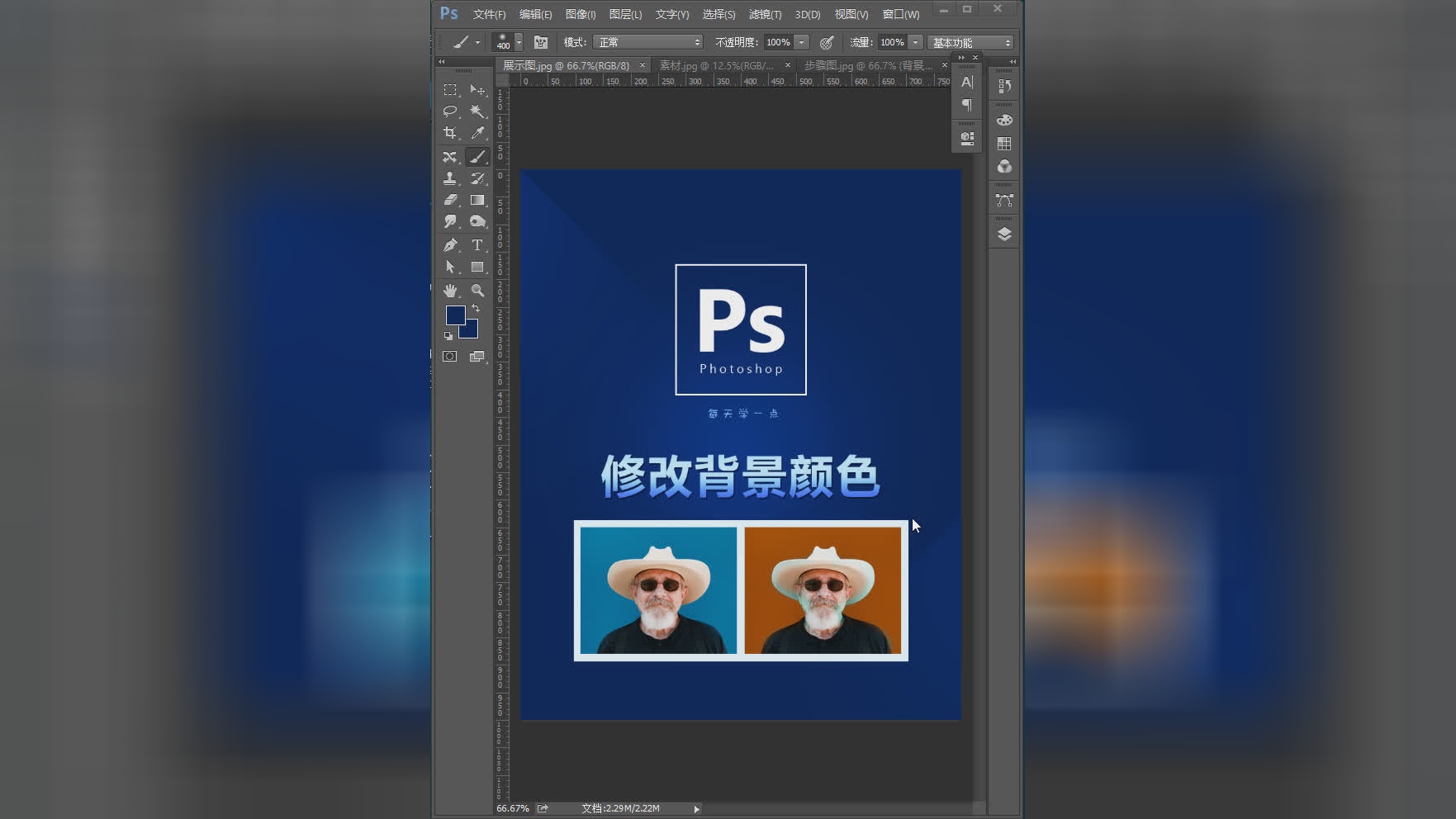Open the 图层(L) menu
This screenshot has width=1456, height=819.
pyautogui.click(x=625, y=14)
